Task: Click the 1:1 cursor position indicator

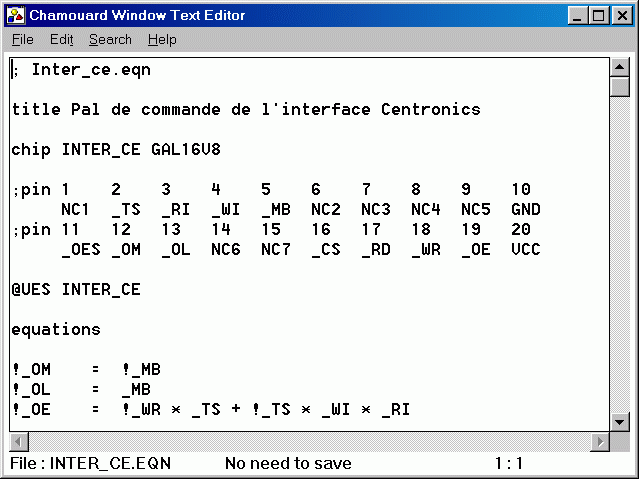Action: point(509,463)
